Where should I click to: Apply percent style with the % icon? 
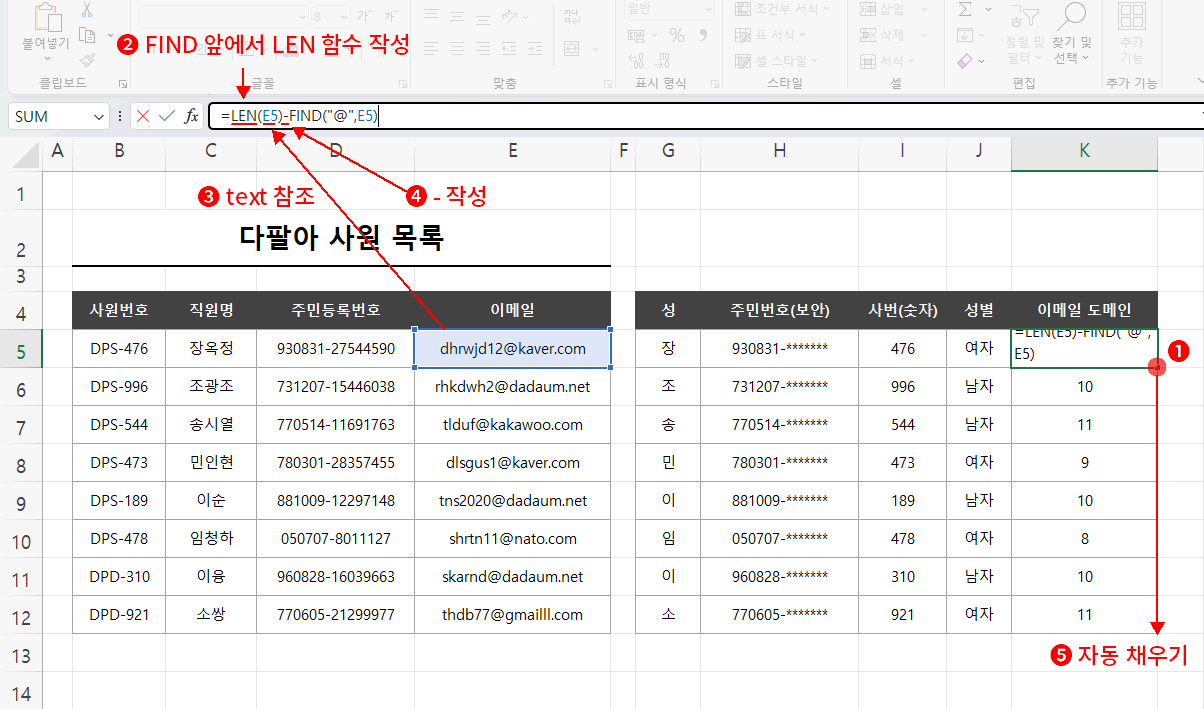(x=677, y=36)
